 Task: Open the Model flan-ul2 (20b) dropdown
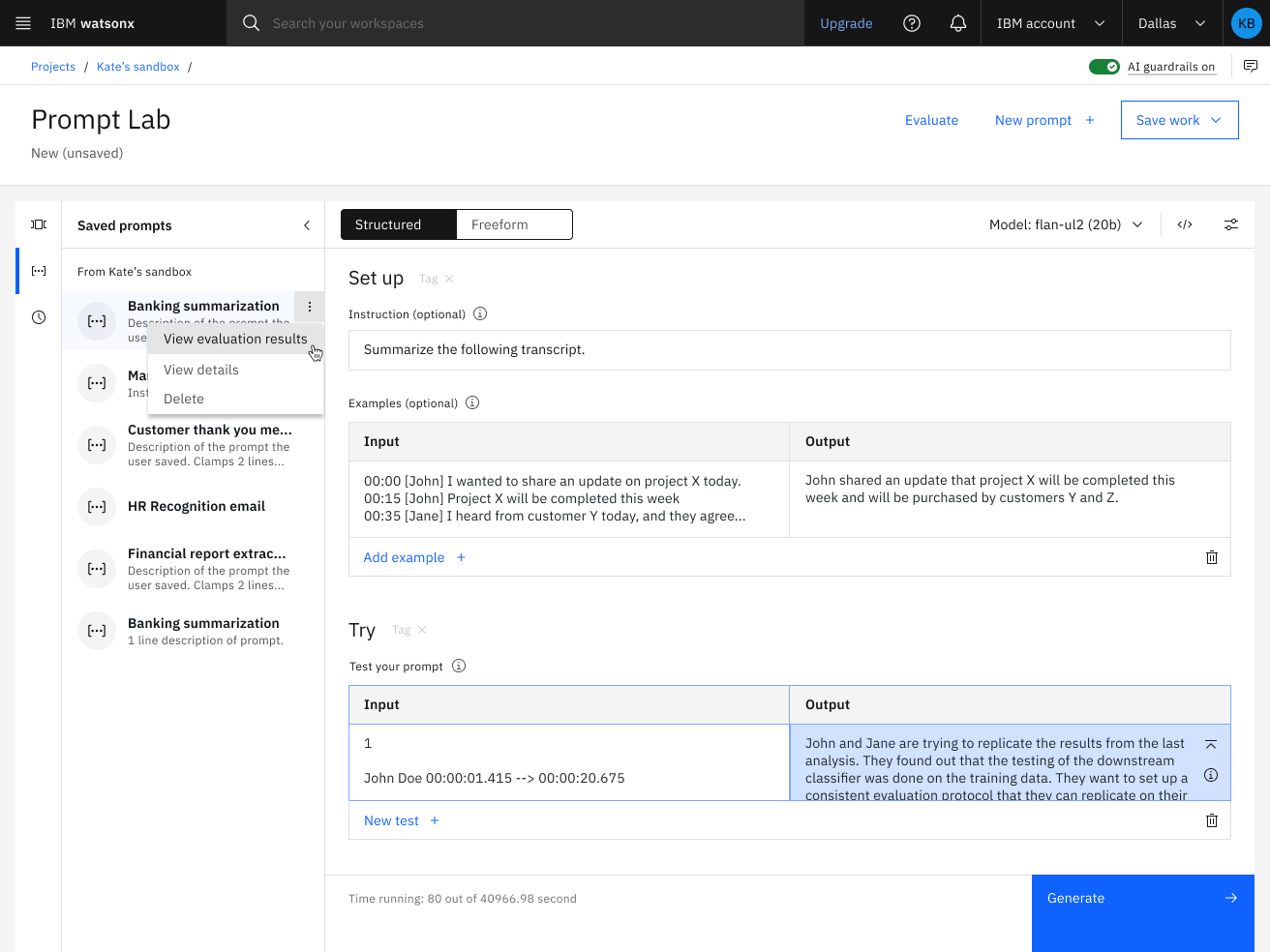1066,224
